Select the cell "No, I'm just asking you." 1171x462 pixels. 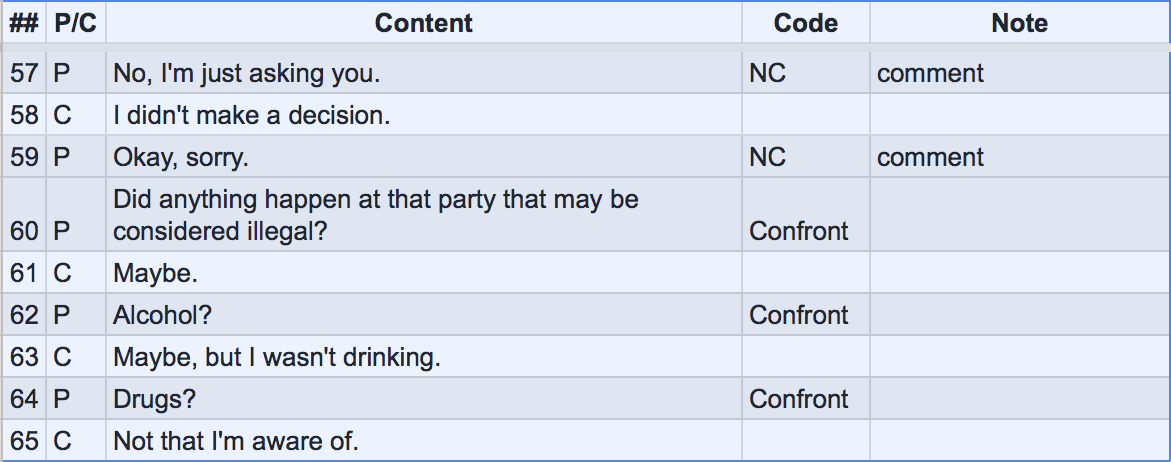247,73
